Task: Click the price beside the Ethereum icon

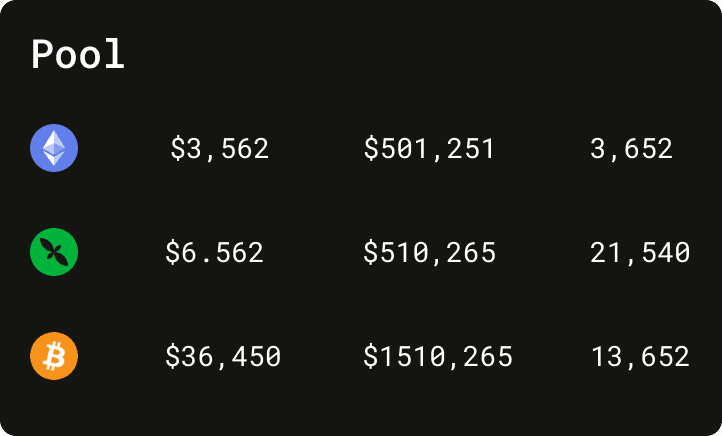Action: 219,150
